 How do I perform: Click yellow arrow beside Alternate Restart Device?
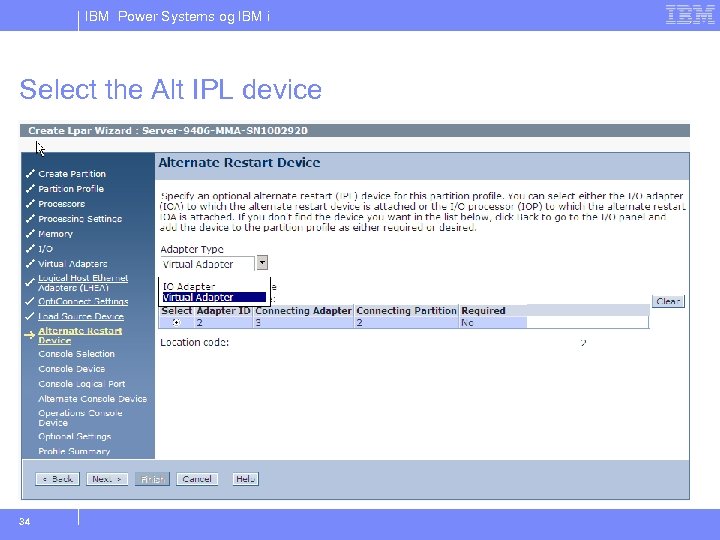pyautogui.click(x=29, y=335)
